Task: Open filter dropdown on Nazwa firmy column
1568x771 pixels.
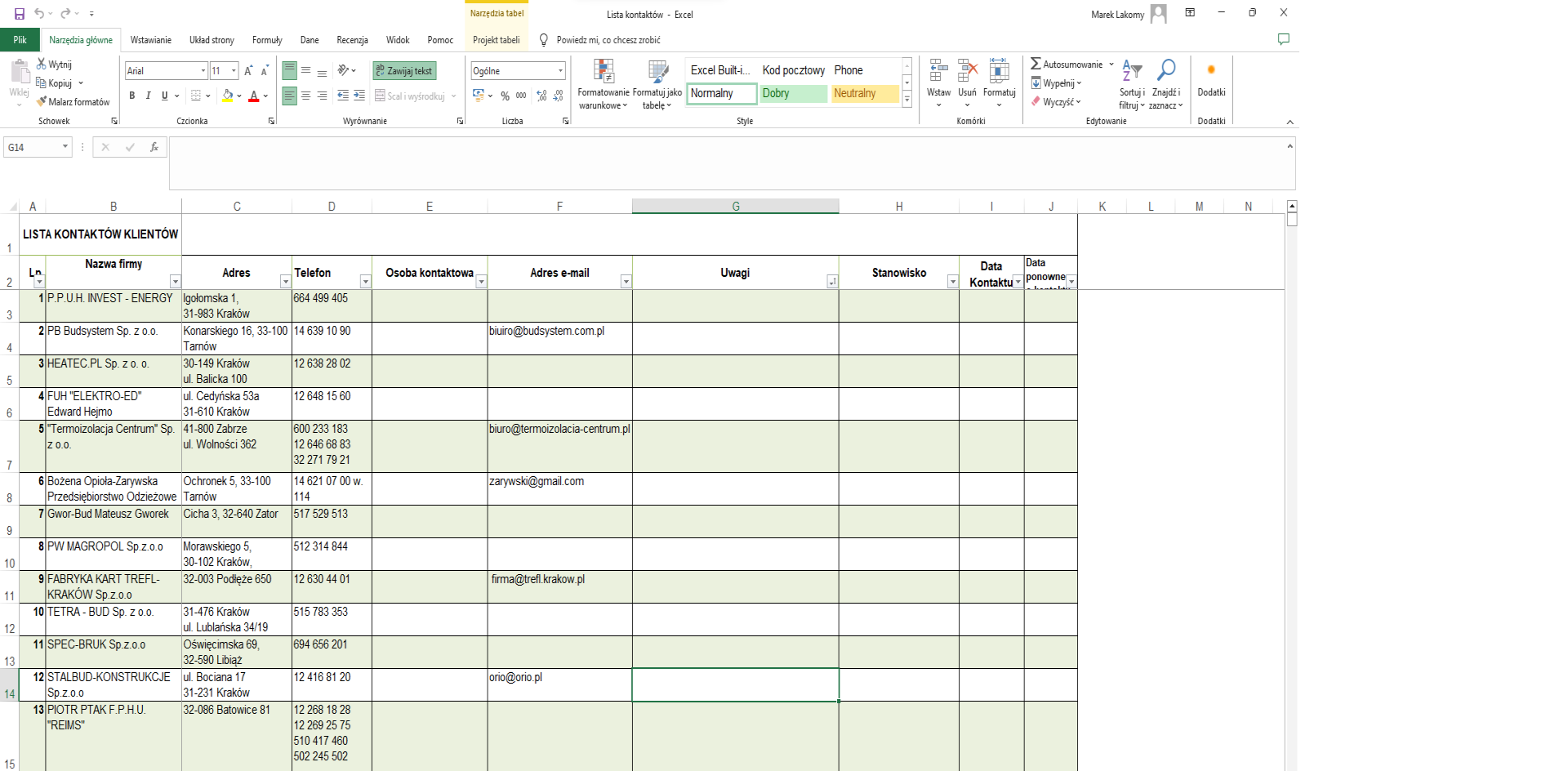Action: (x=175, y=282)
